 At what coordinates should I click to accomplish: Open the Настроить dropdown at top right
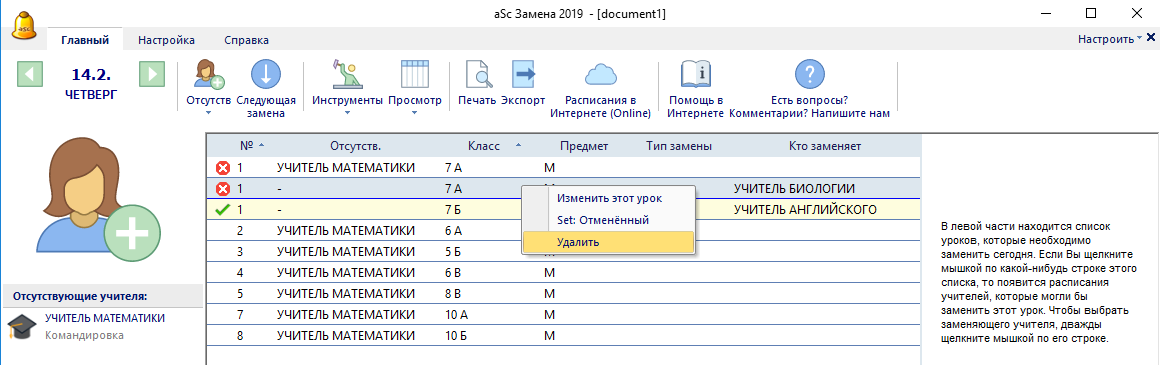pyautogui.click(x=1110, y=39)
